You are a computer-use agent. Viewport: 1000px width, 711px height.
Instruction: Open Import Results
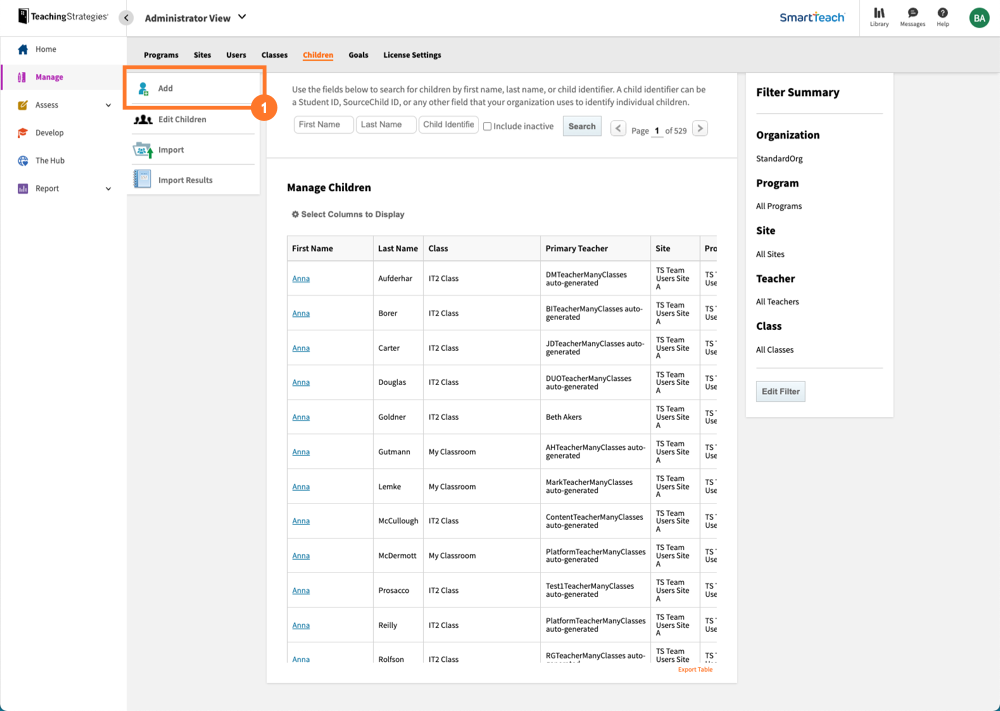point(141,179)
